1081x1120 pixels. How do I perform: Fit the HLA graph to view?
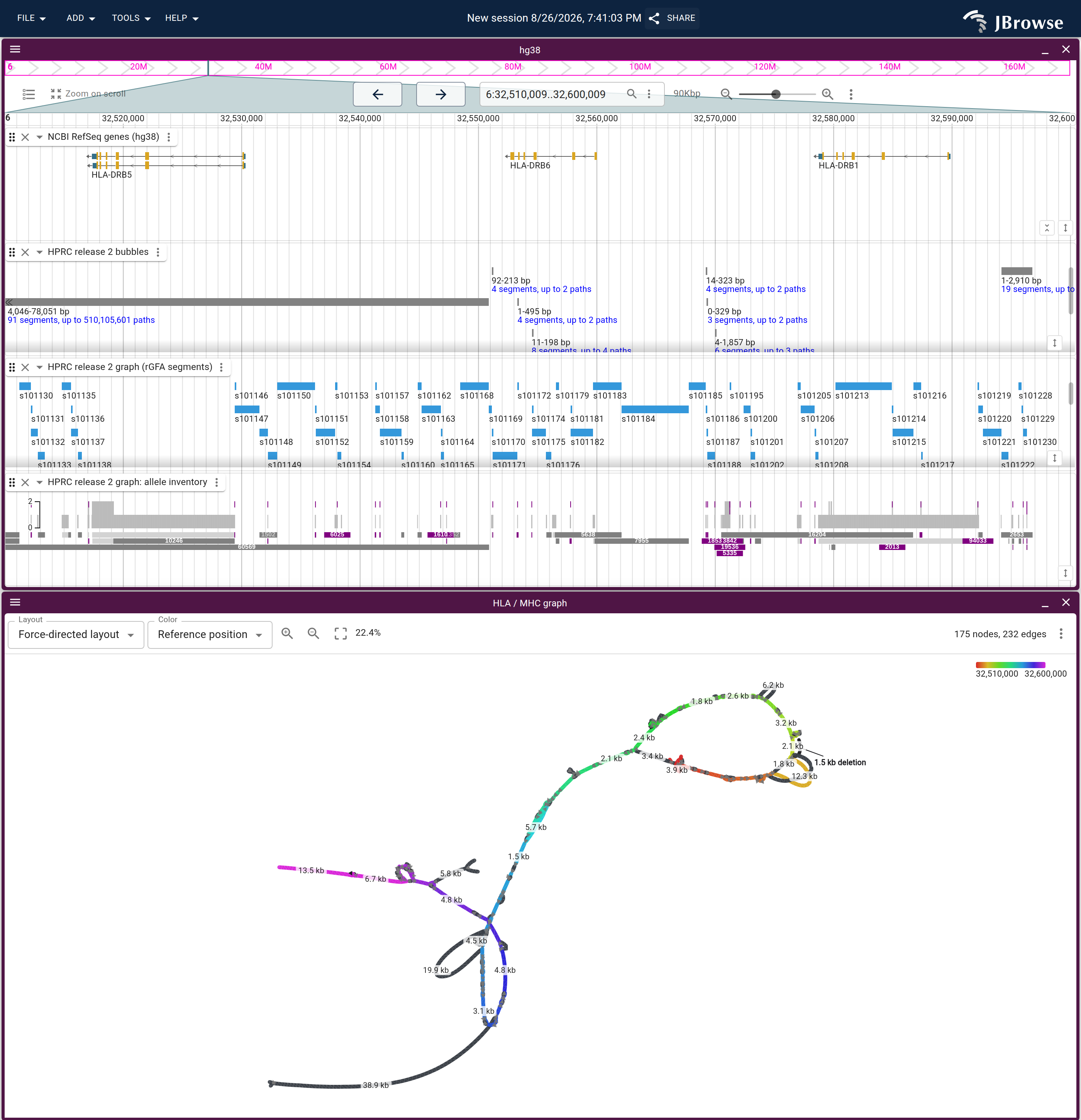[341, 633]
